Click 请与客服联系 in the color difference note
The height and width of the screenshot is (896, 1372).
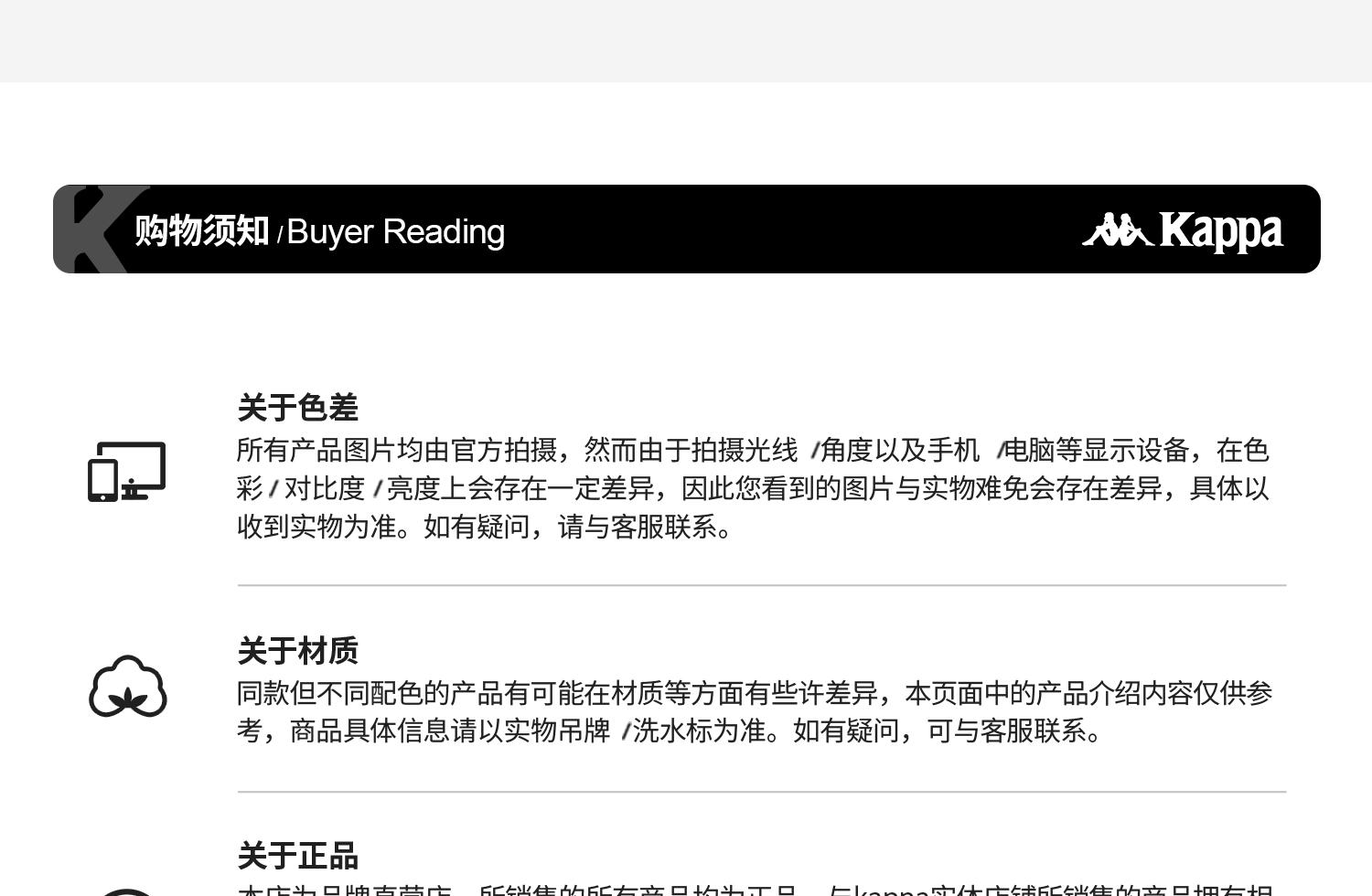coord(638,527)
